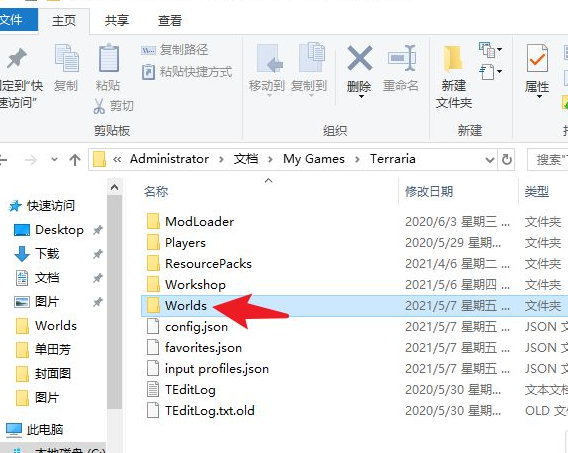This screenshot has width=568, height=453.
Task: Expand the address bar history dropdown
Action: tap(490, 160)
